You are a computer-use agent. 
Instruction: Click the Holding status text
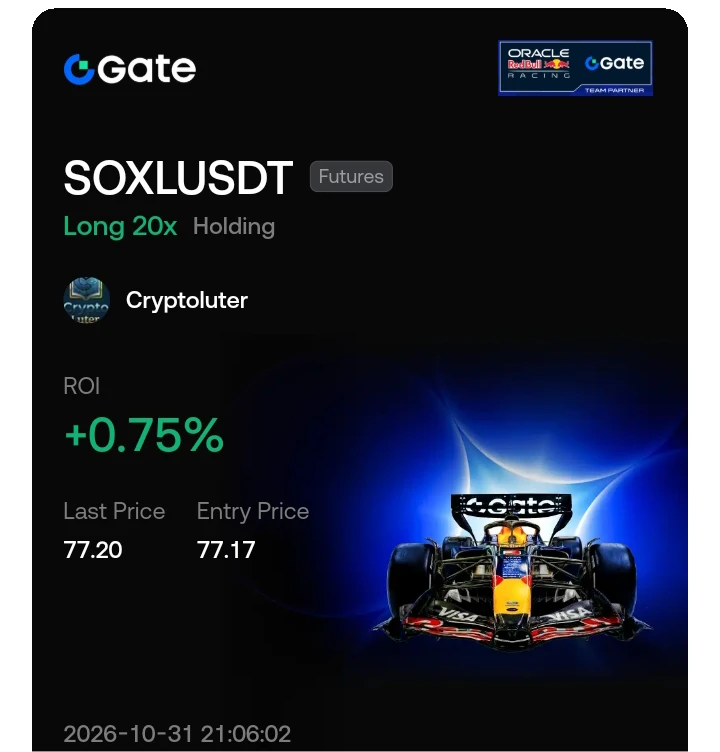pyautogui.click(x=234, y=226)
